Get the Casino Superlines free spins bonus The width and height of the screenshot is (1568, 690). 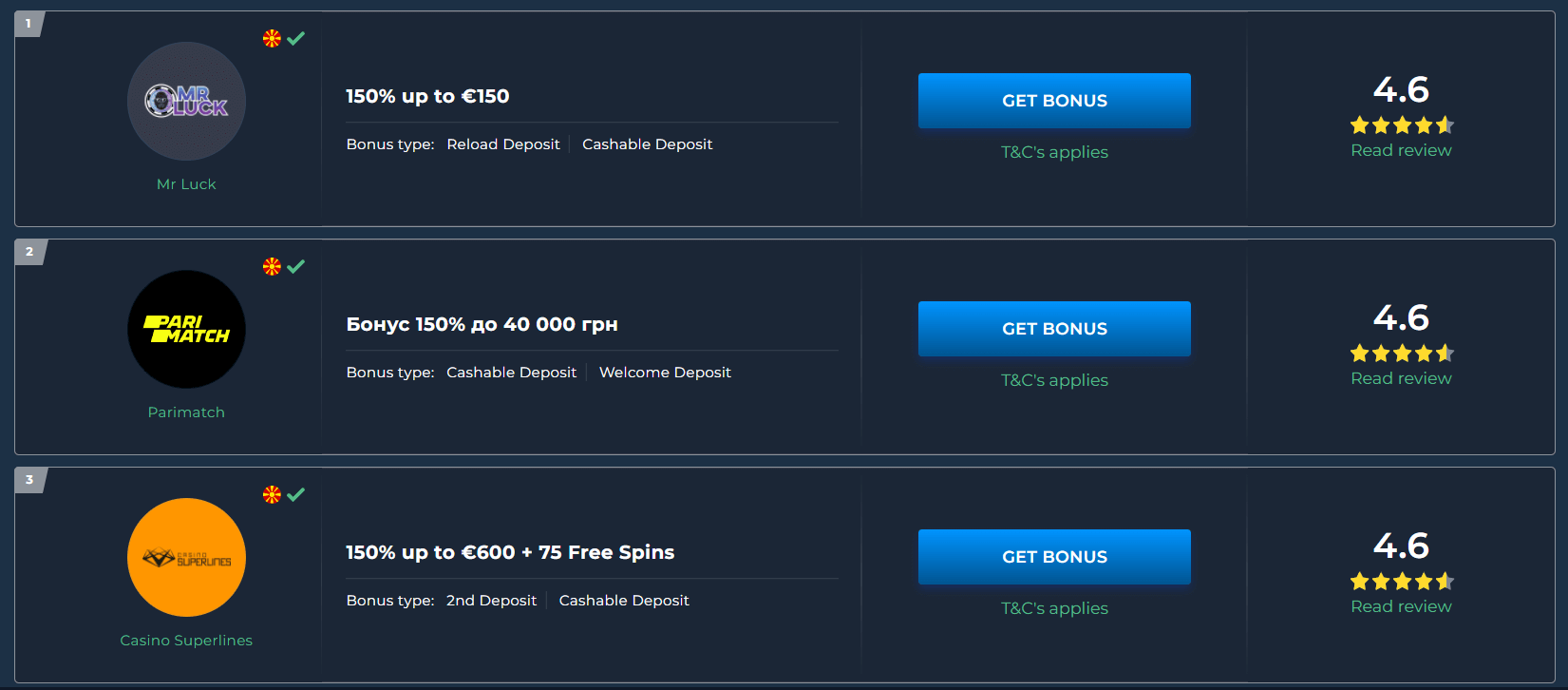[x=1054, y=557]
